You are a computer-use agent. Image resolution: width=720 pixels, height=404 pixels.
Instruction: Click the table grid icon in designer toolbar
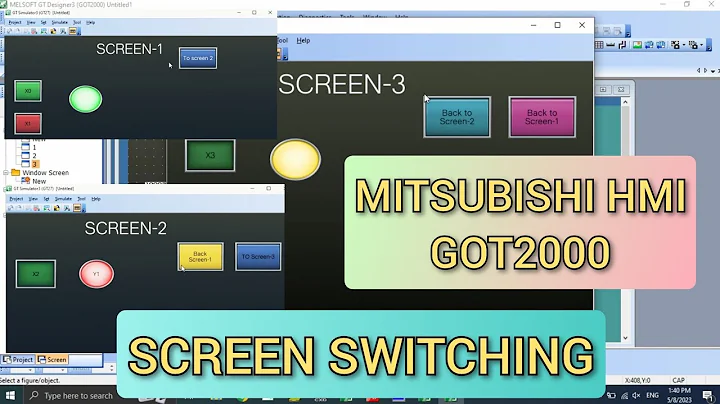pyautogui.click(x=599, y=45)
